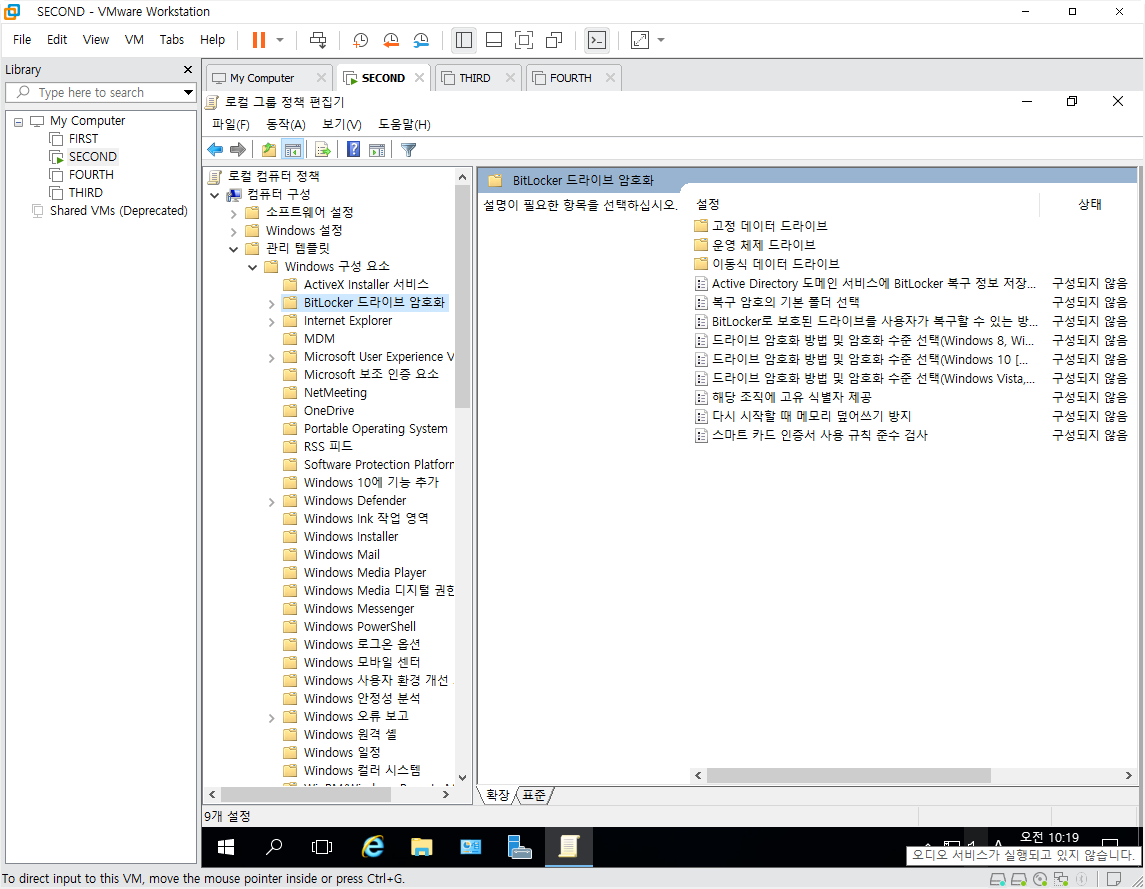
Task: Close the Library panel
Action: click(x=188, y=69)
